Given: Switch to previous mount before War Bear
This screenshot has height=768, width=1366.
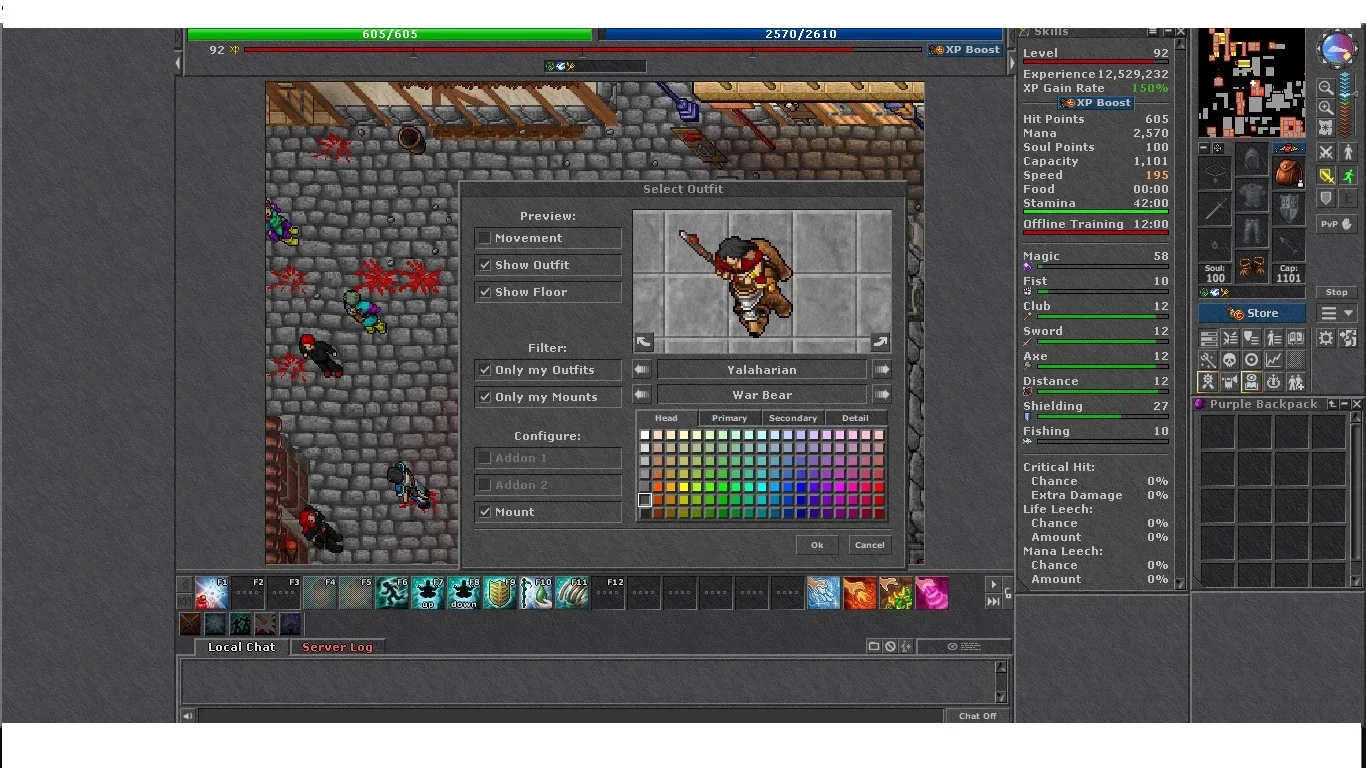Looking at the screenshot, I should tap(642, 395).
